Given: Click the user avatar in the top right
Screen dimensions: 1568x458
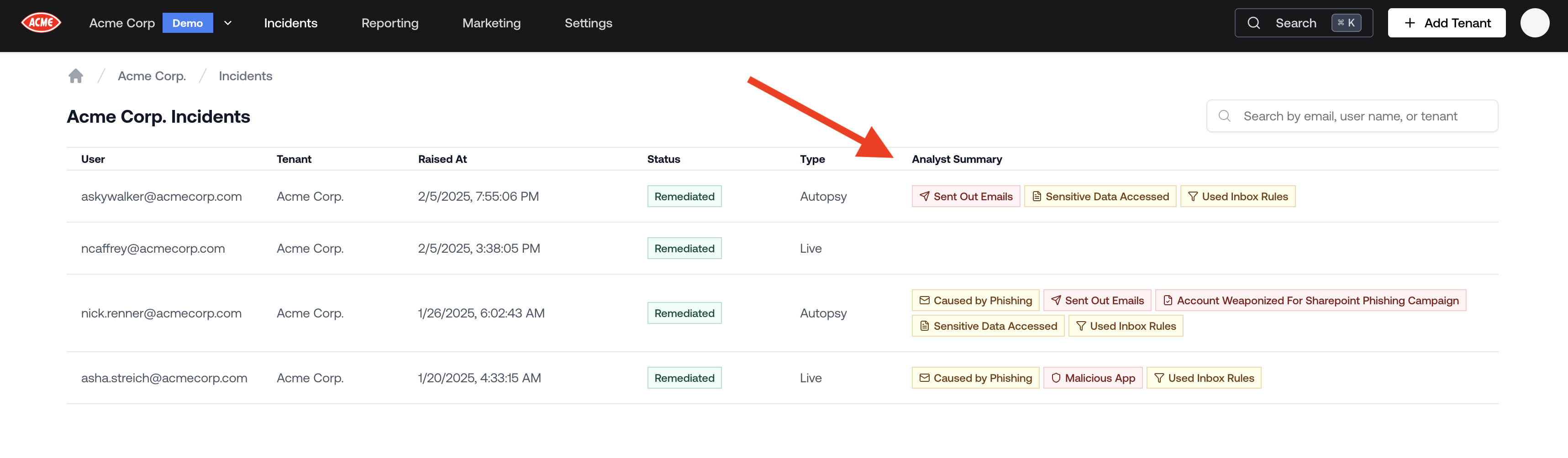Looking at the screenshot, I should 1535,22.
